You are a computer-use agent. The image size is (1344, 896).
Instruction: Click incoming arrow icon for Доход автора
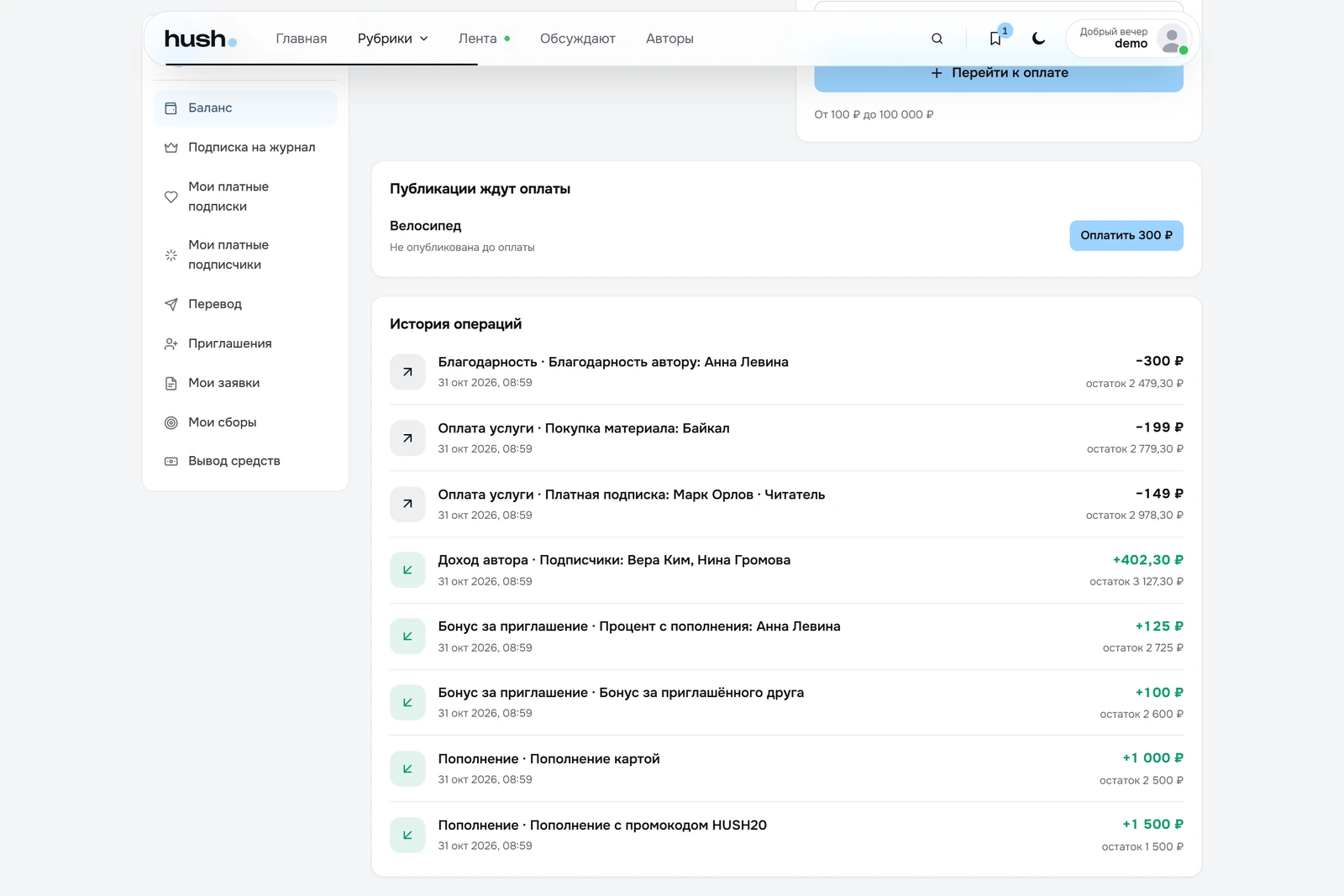(x=407, y=570)
